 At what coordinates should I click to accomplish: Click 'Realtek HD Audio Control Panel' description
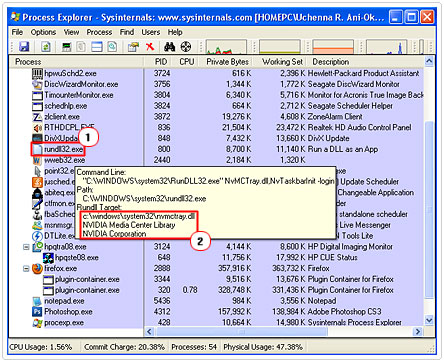point(359,128)
